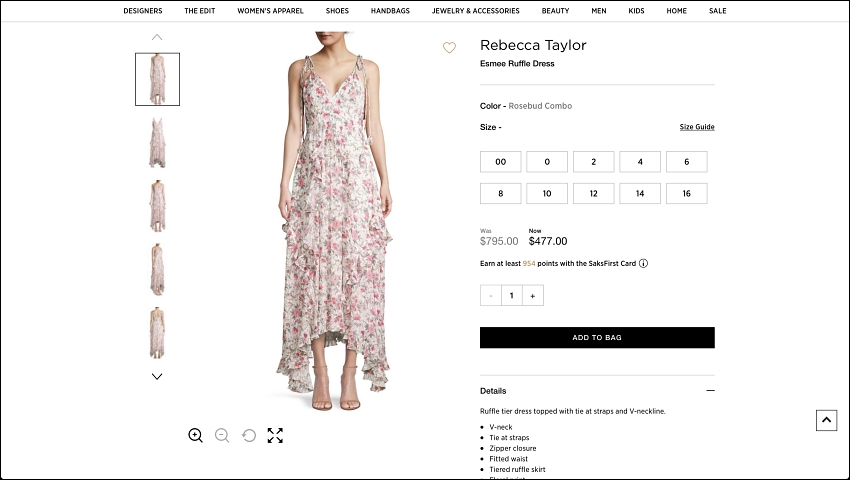Click the Was $795.00 price

click(x=499, y=241)
